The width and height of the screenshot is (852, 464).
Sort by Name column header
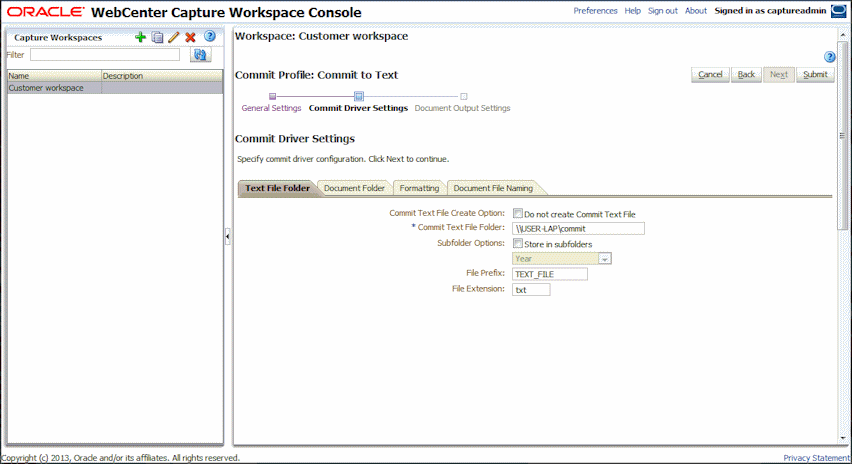coord(54,76)
